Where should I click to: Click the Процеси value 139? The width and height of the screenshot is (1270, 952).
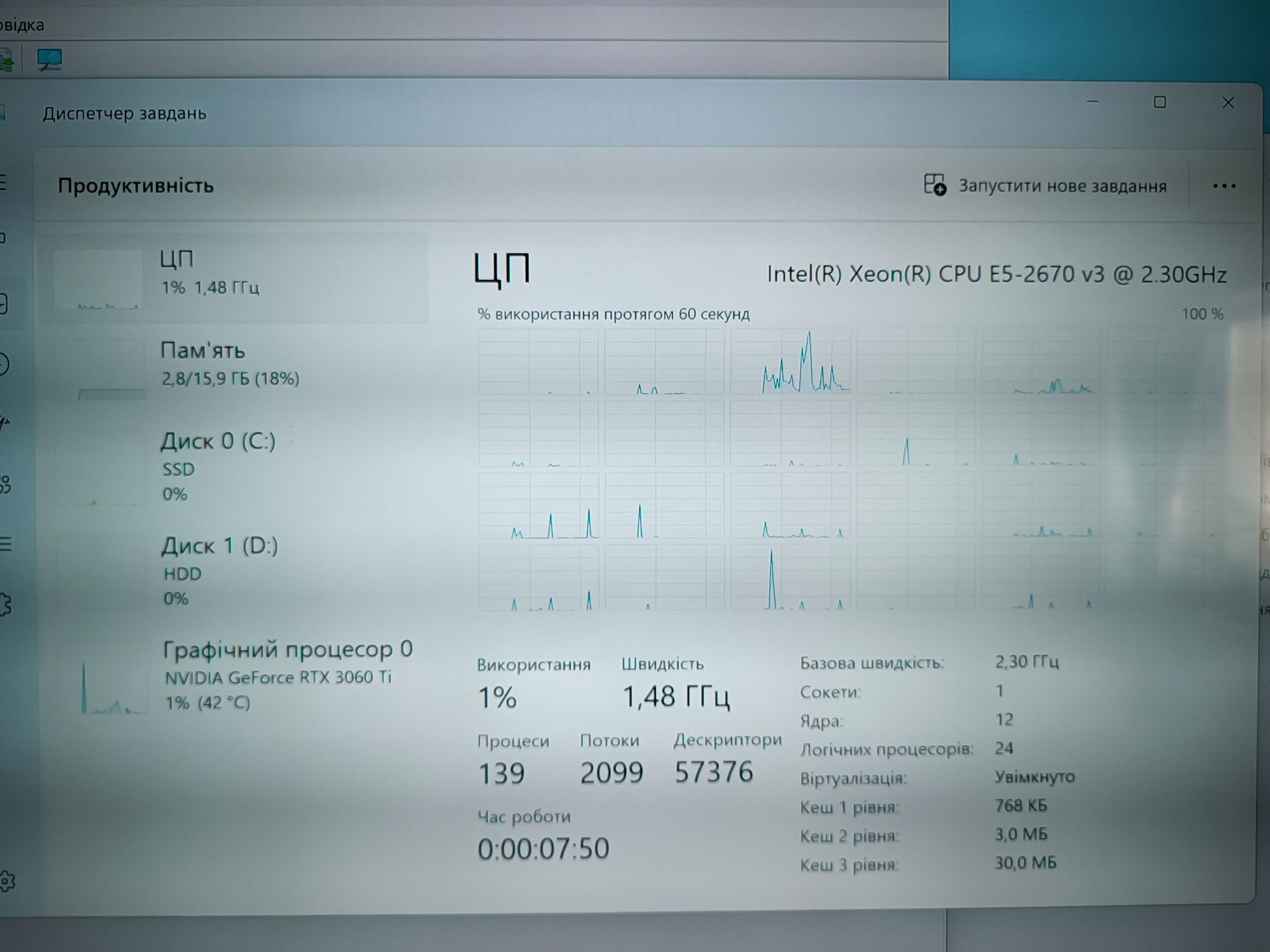click(502, 773)
